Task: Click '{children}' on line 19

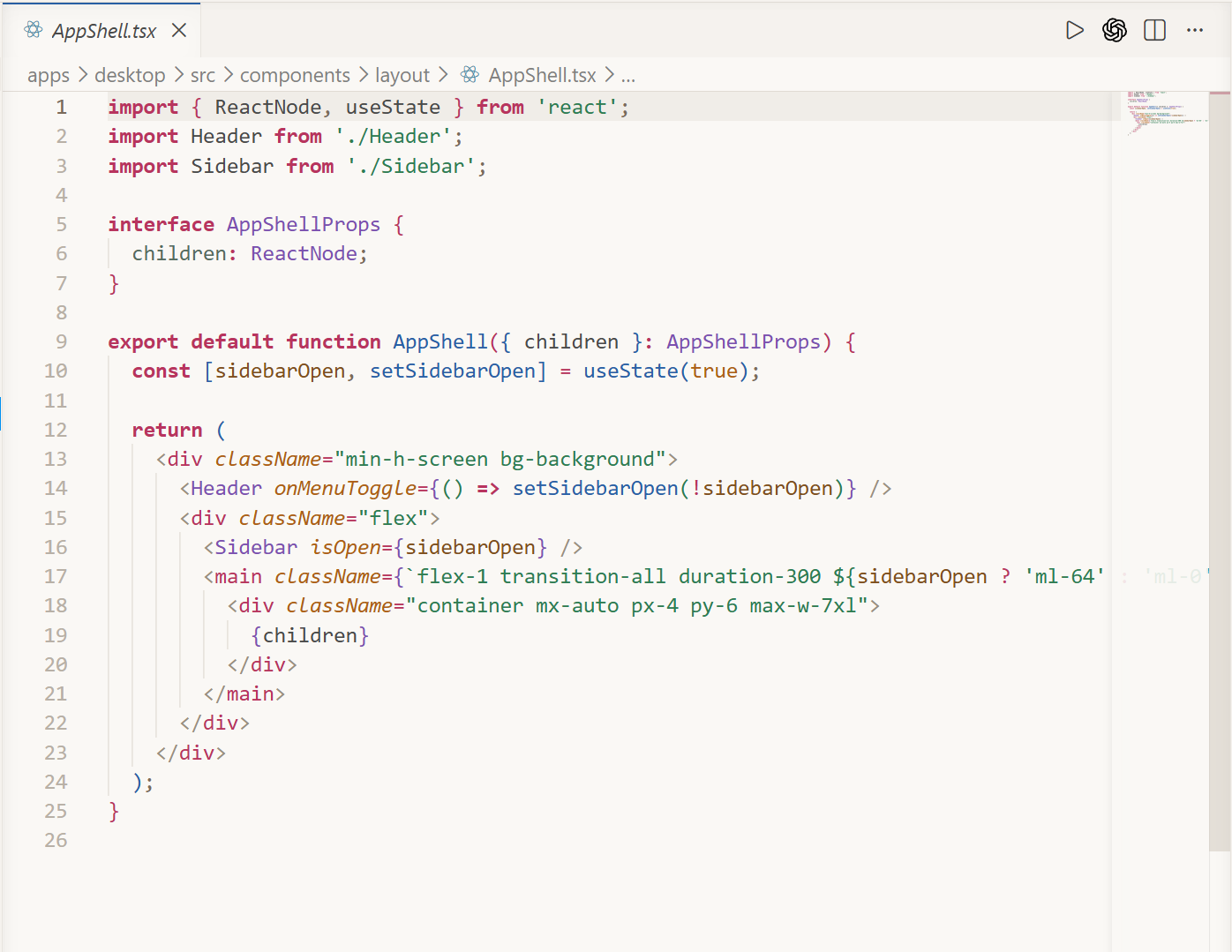Action: [x=310, y=636]
